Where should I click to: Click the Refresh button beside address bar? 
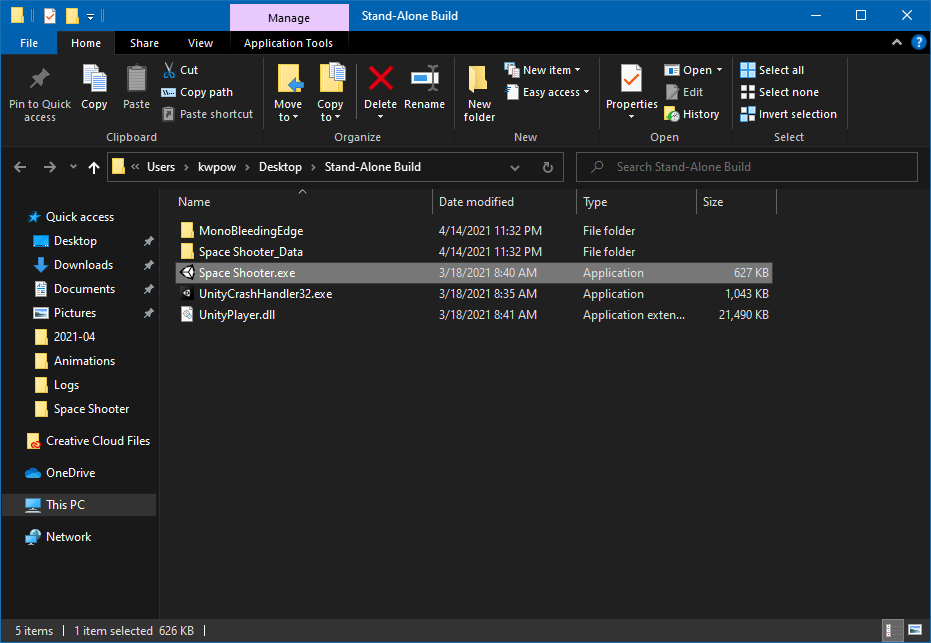547,167
